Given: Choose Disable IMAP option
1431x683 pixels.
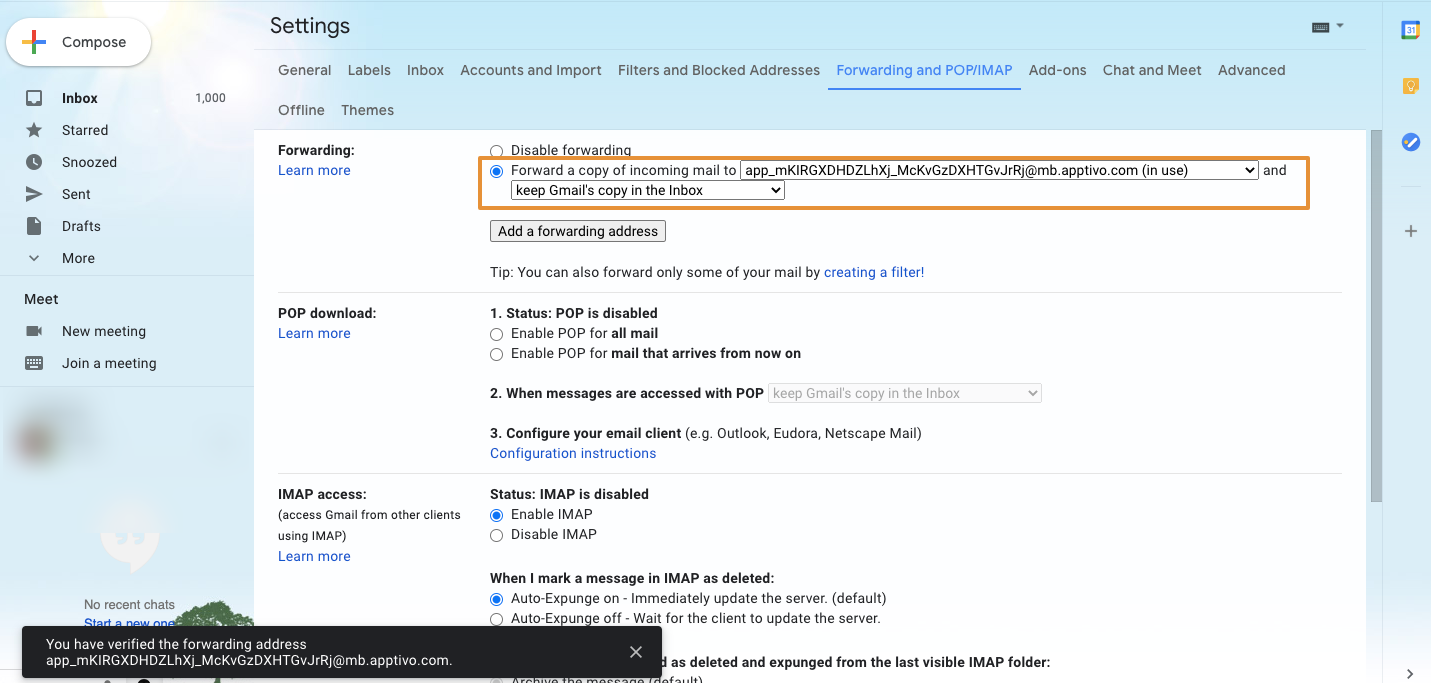Looking at the screenshot, I should click(x=497, y=535).
